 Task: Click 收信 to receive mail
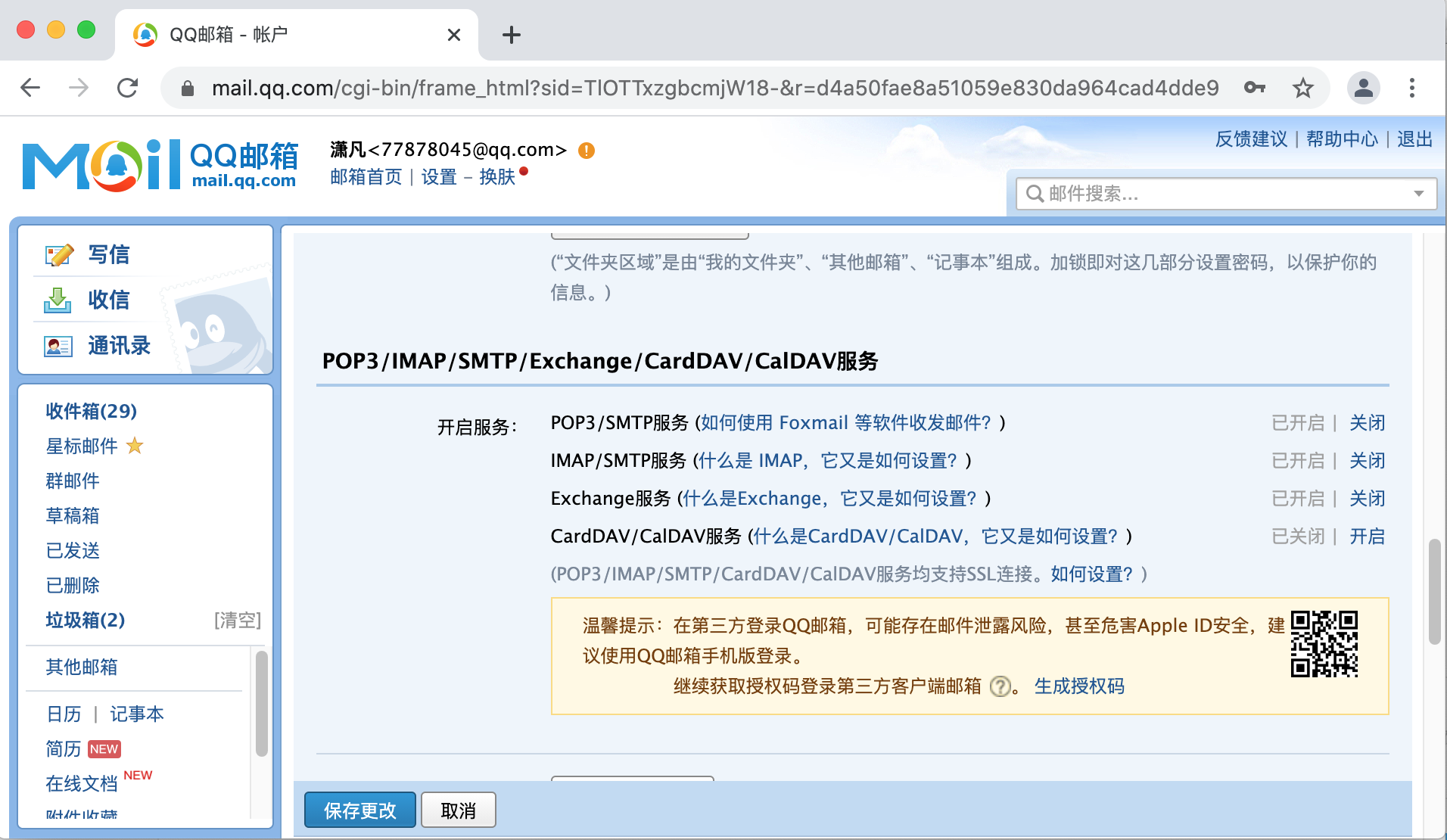coord(109,300)
